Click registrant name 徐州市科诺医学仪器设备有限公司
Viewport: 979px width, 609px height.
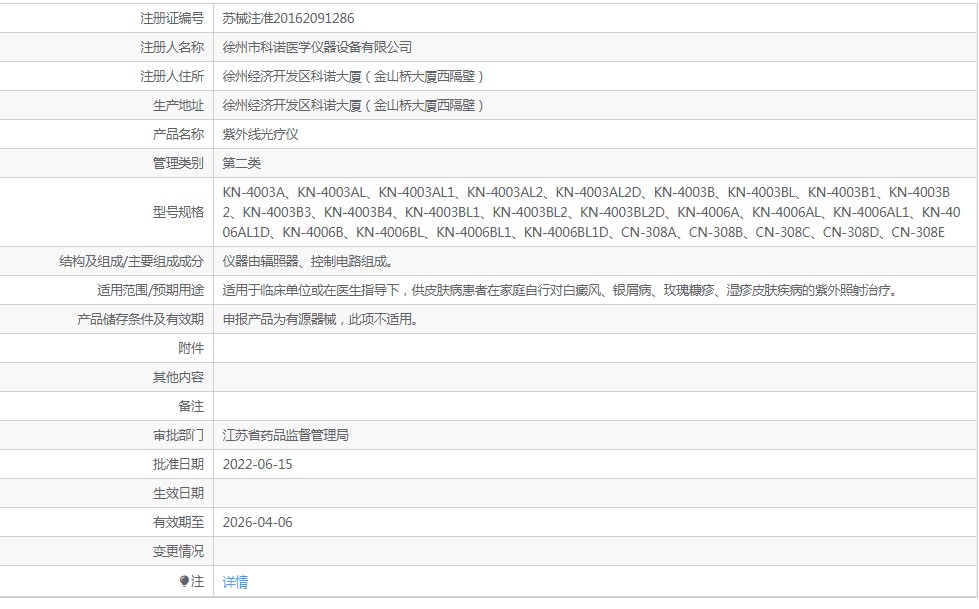click(x=317, y=47)
